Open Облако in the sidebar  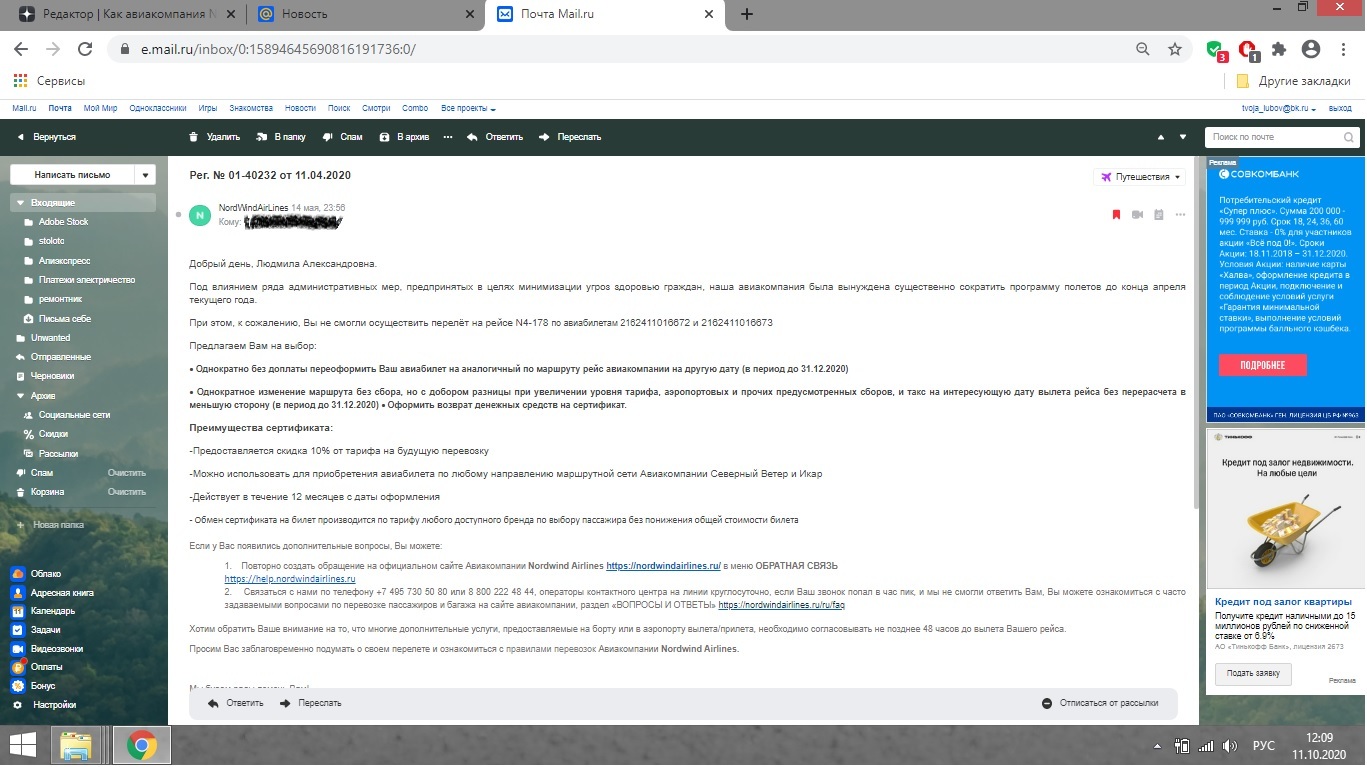tap(45, 574)
